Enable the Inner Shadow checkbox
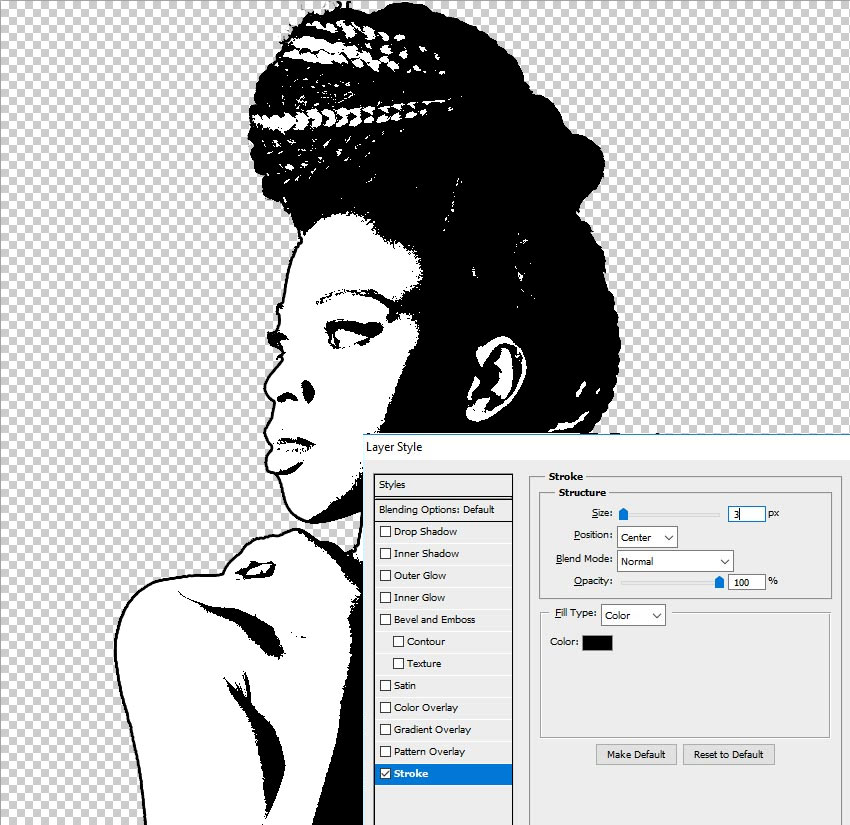Screen dimensions: 850x825 click(385, 553)
